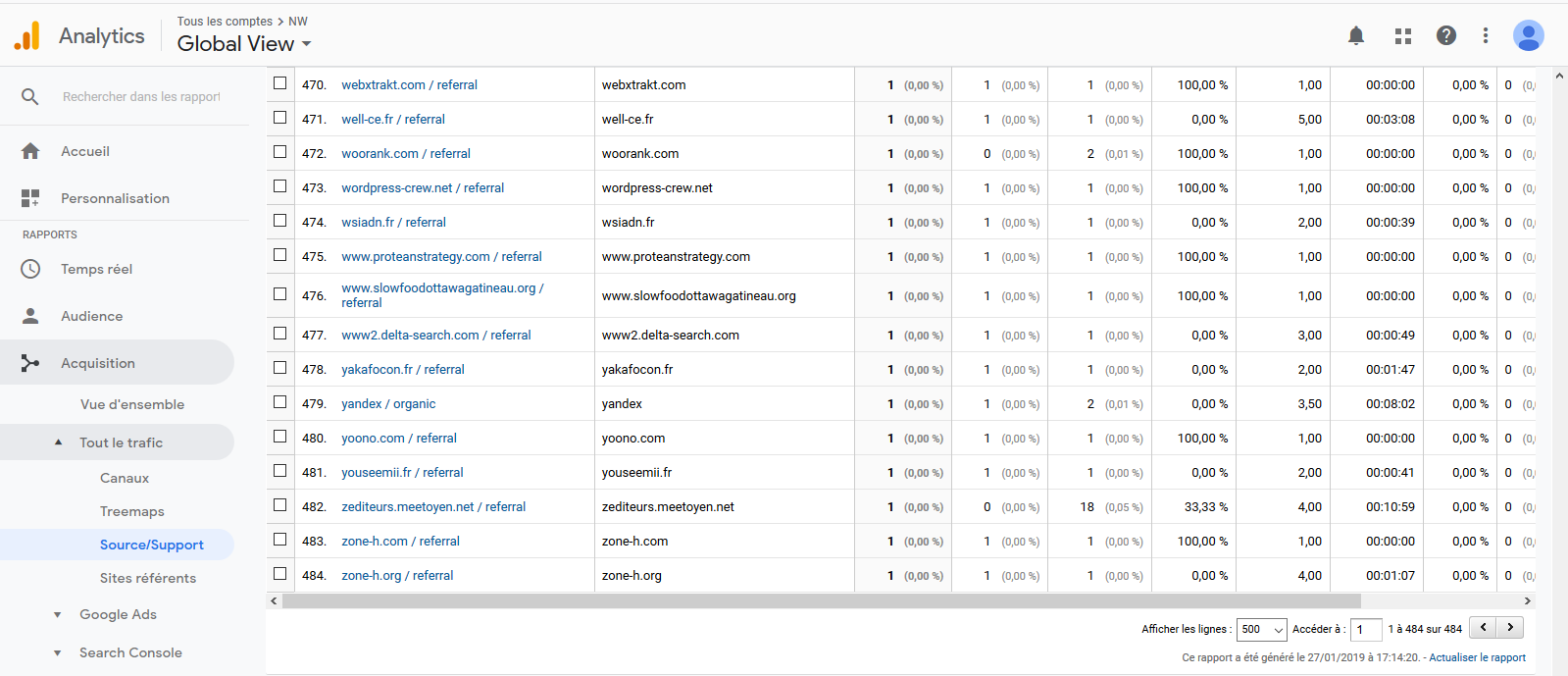Open the three-dot more options menu
The image size is (1568, 676).
pos(1486,35)
